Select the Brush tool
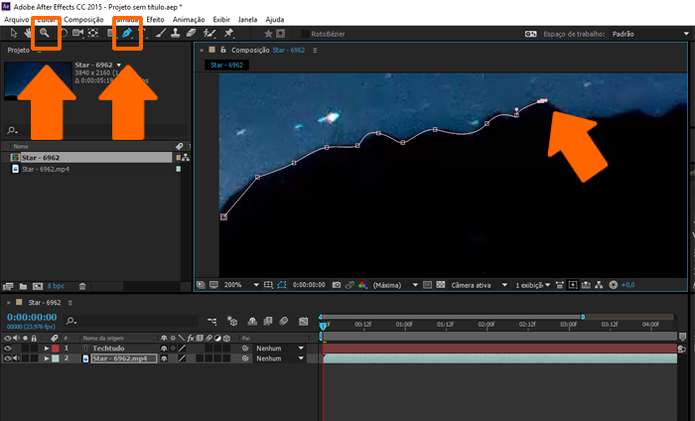Screen dimensions: 695x421 pos(161,33)
